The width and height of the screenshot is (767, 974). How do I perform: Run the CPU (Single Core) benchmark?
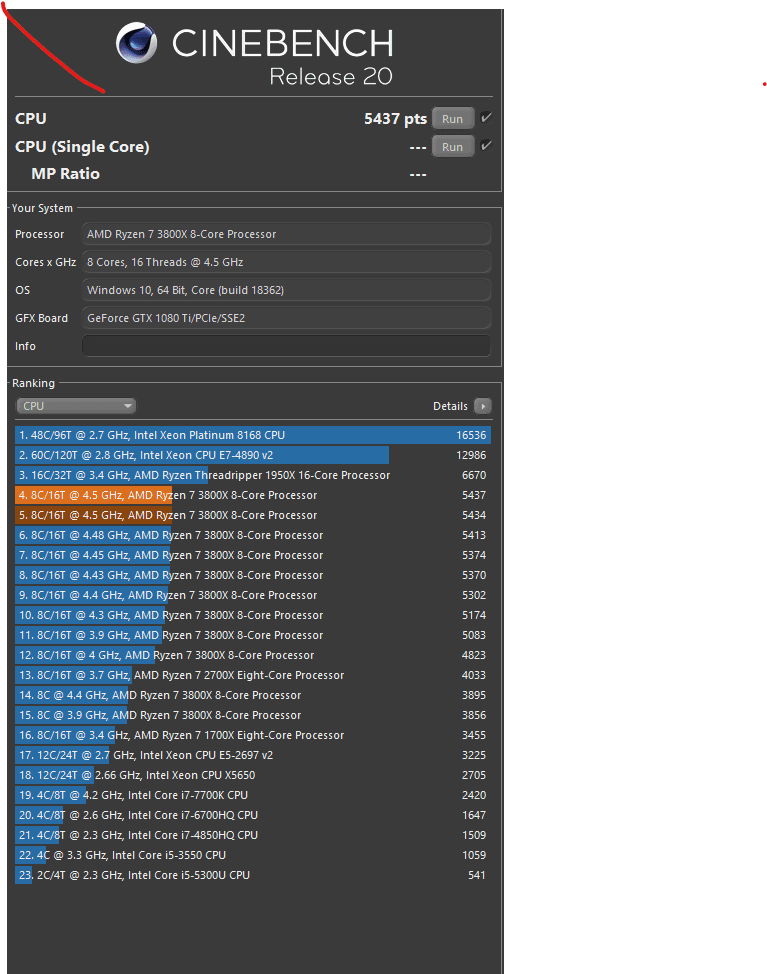(453, 147)
